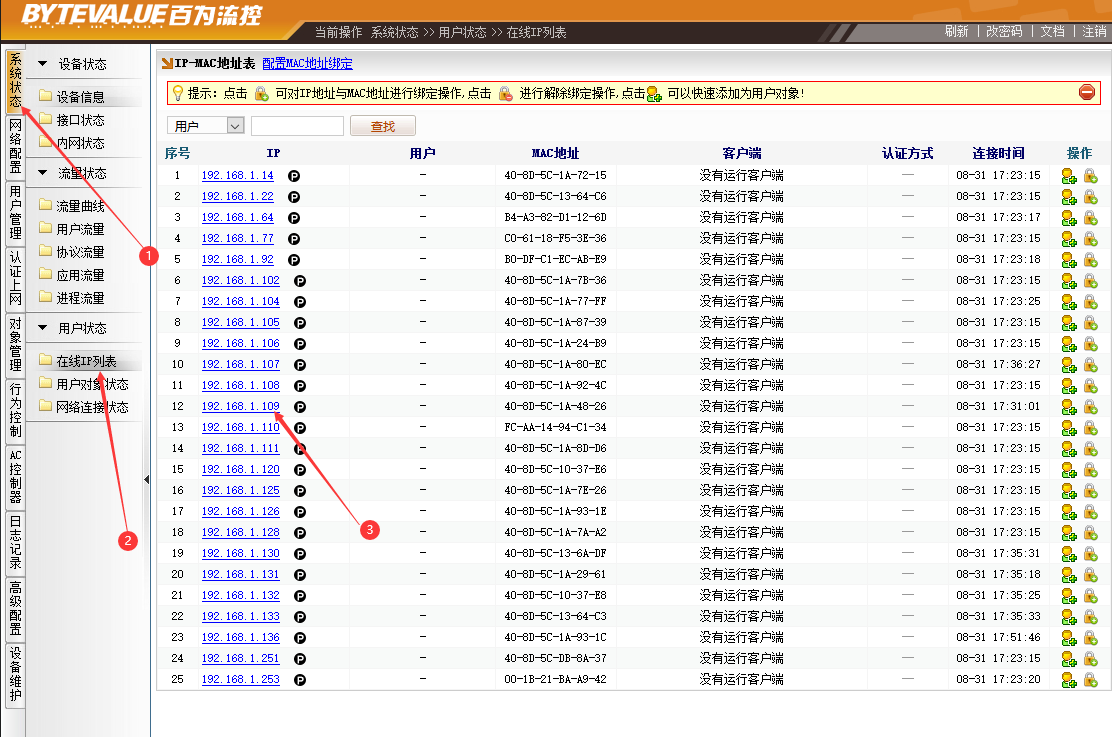
Task: Collapse the 用户状态 section
Action: (43, 328)
